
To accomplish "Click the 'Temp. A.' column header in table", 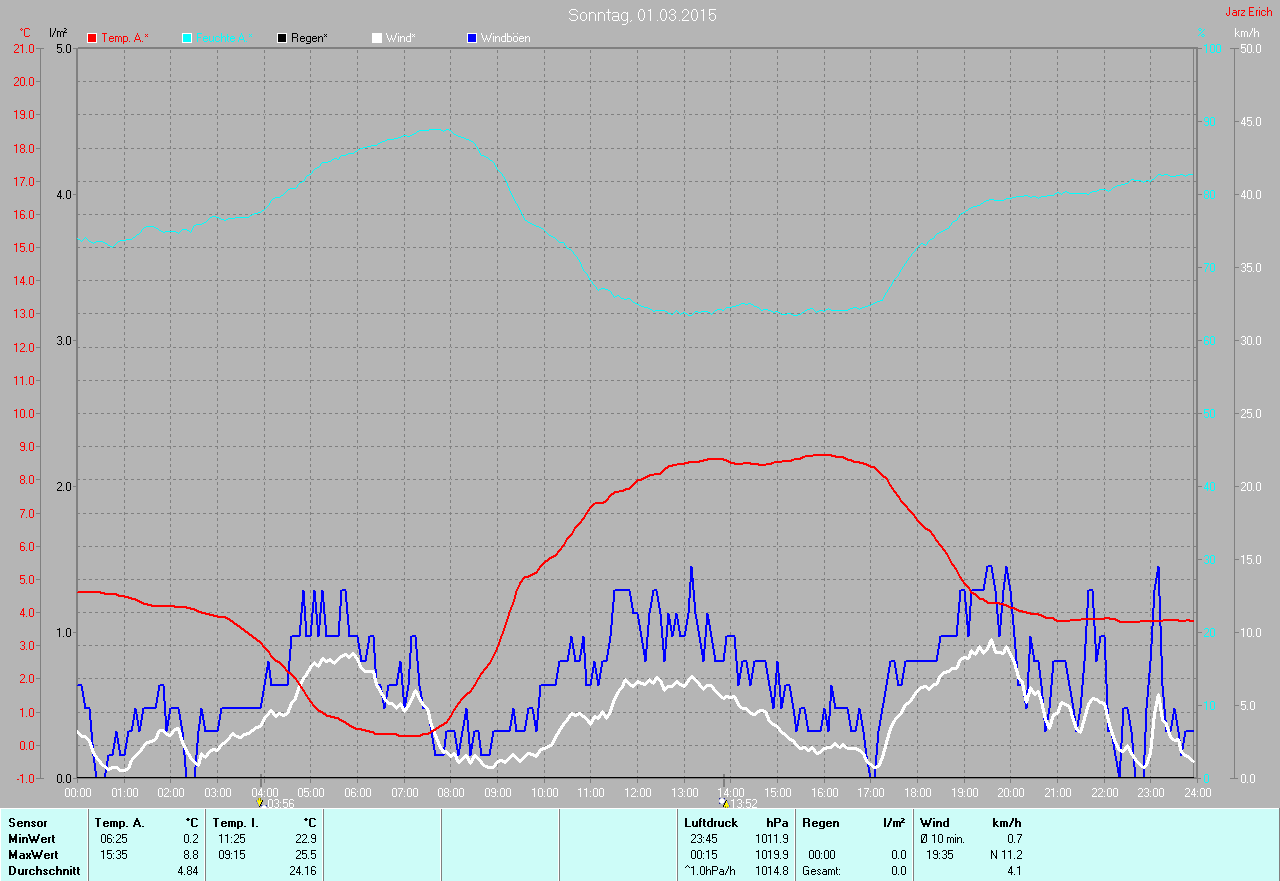I will [119, 823].
